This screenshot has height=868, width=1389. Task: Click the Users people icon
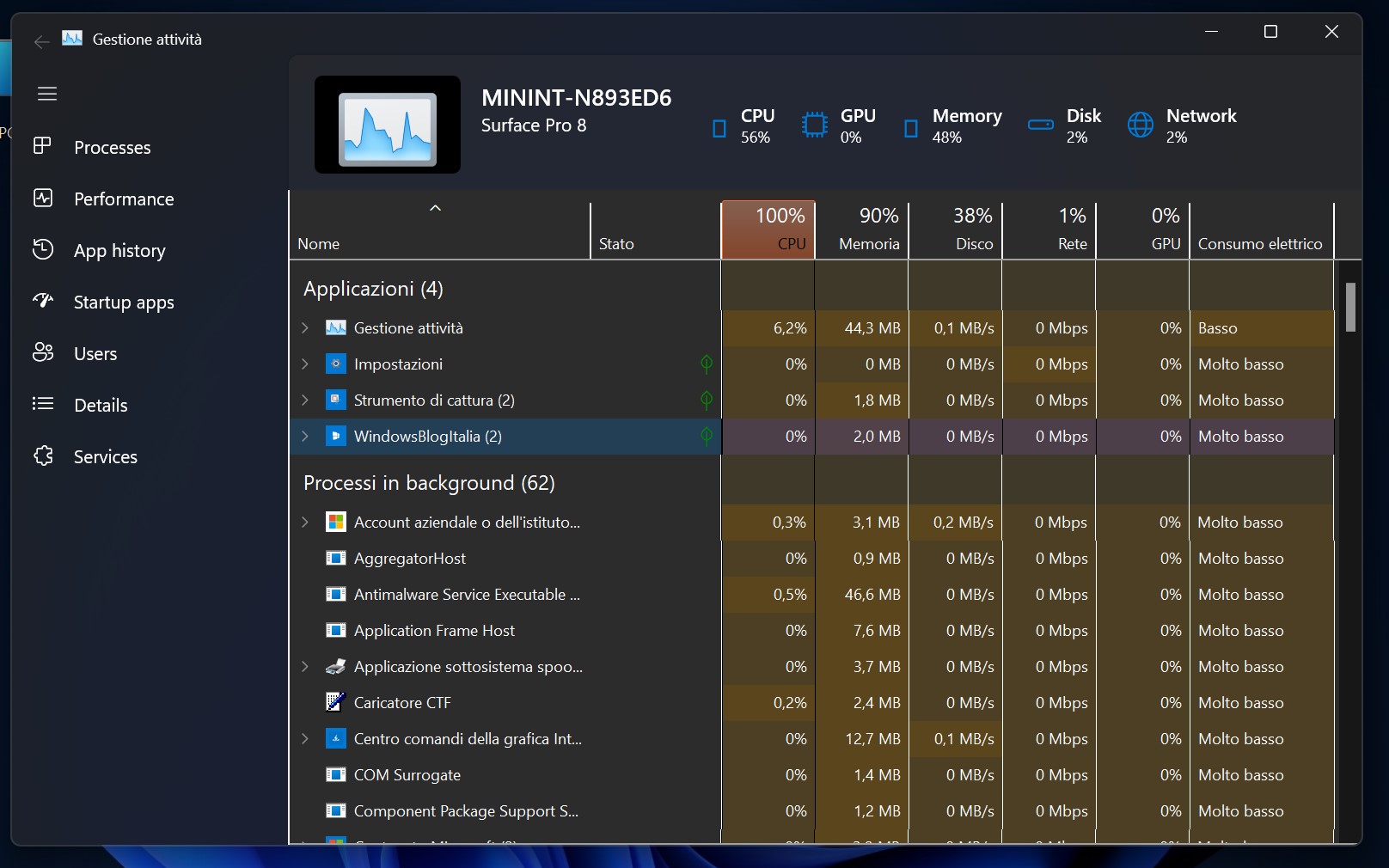coord(43,353)
